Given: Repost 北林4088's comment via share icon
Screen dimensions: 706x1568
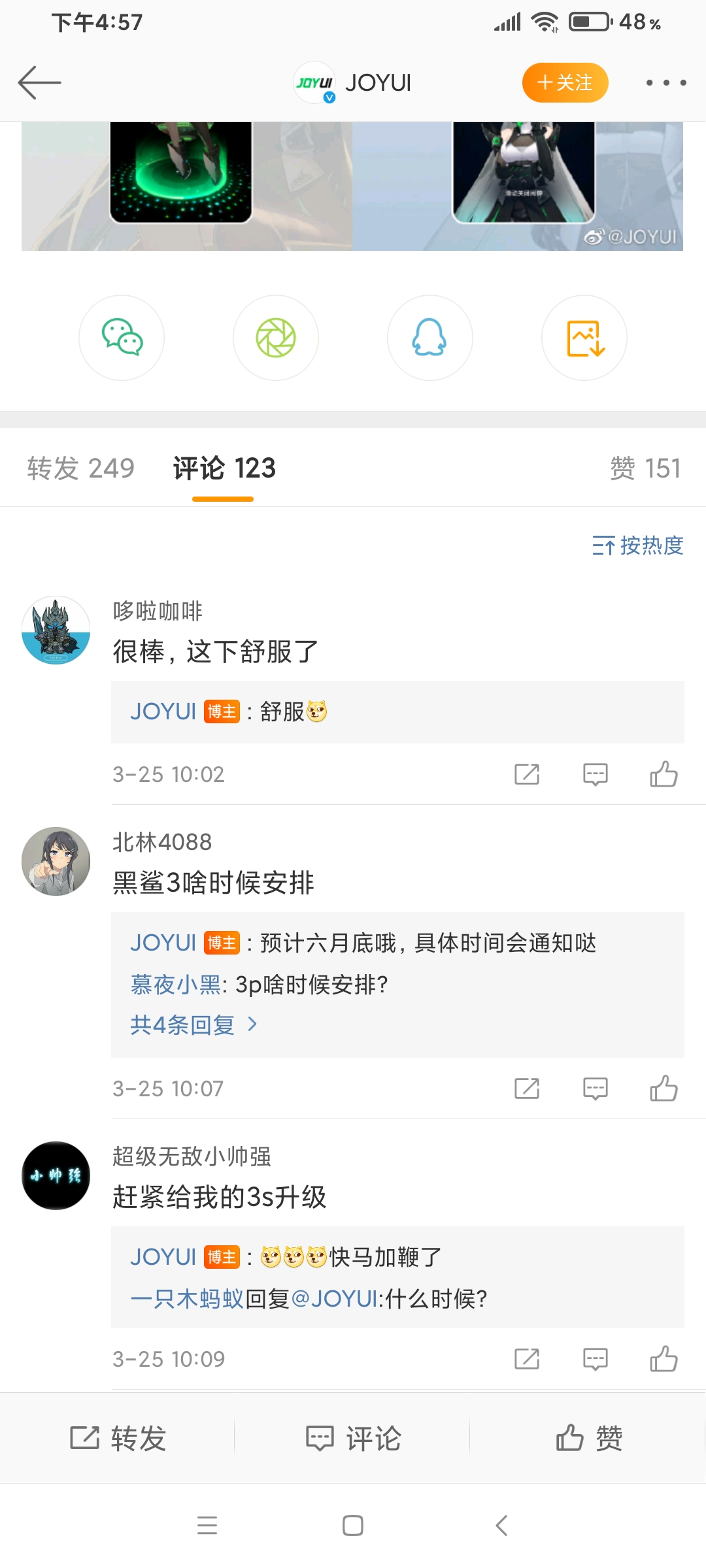Looking at the screenshot, I should [x=527, y=1088].
